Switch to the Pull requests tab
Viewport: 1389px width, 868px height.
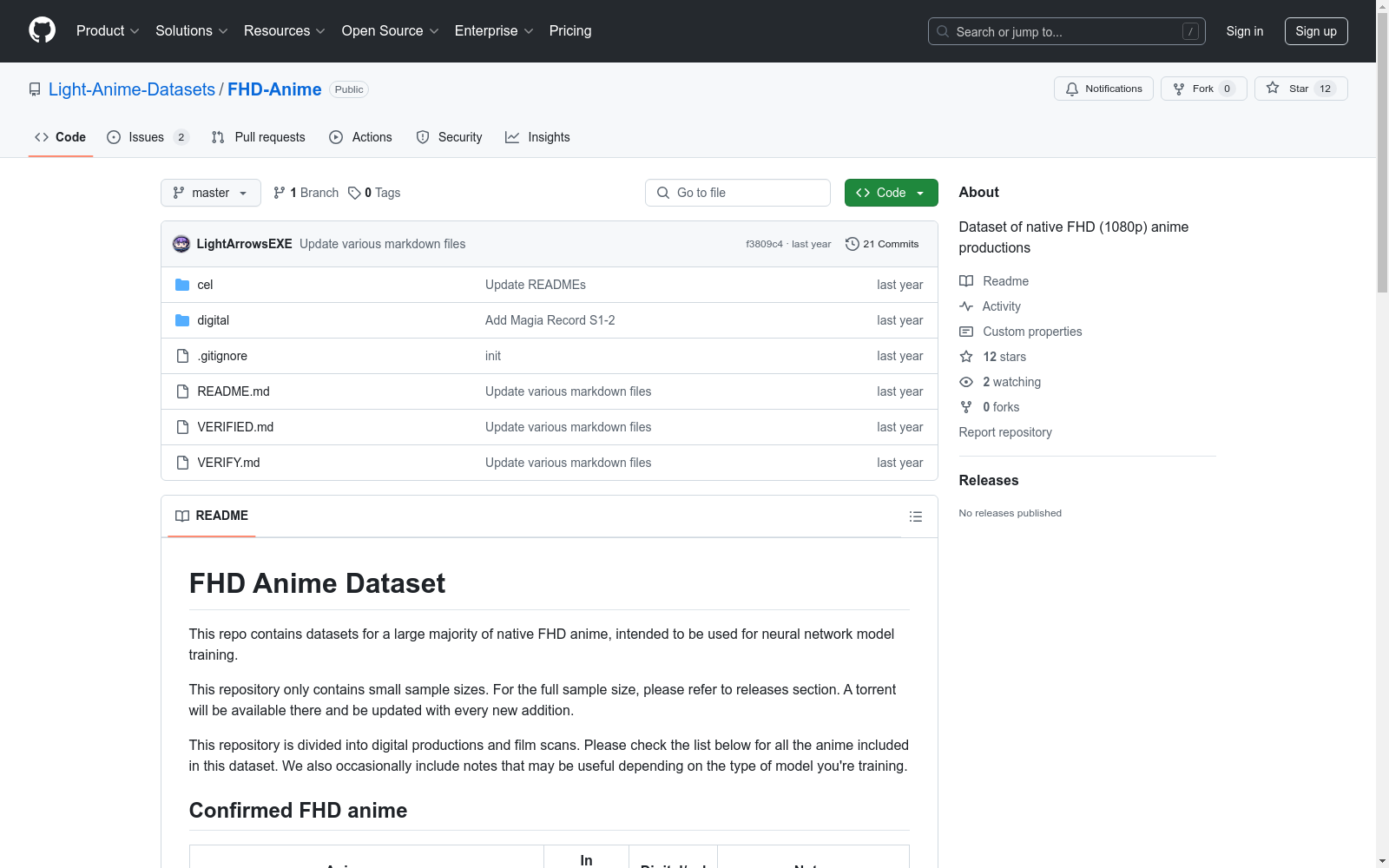(x=259, y=137)
